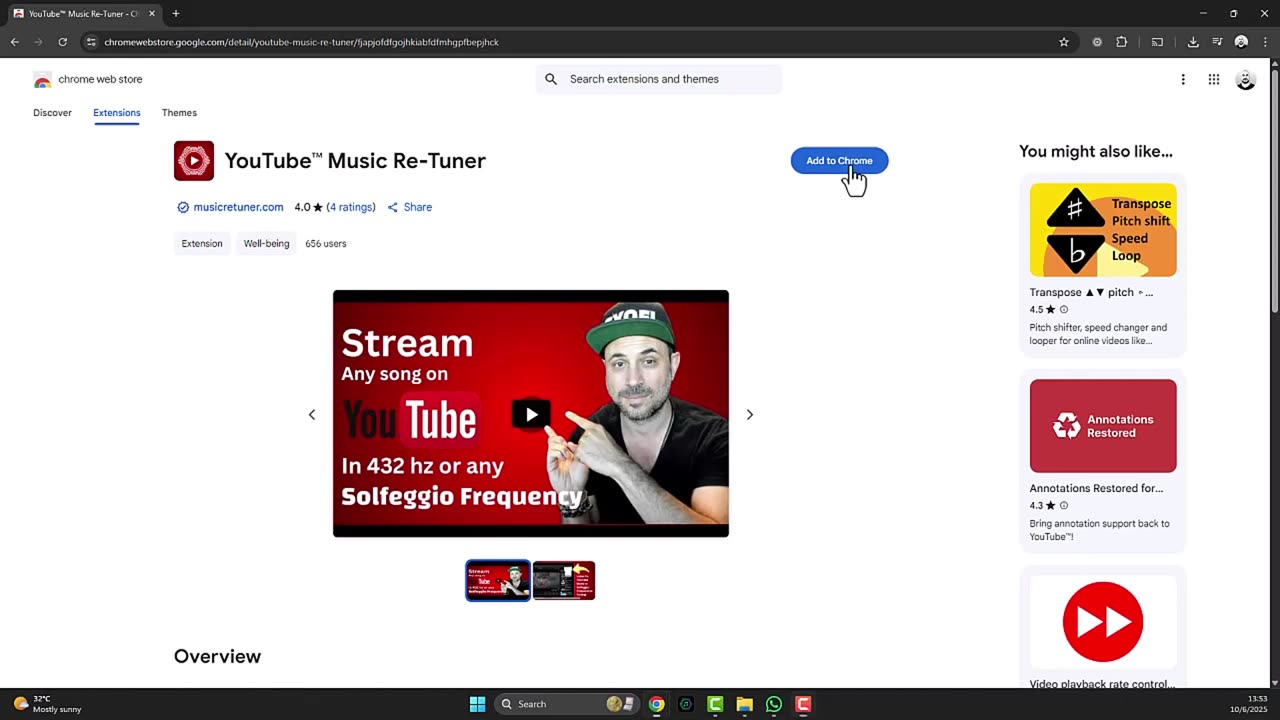Select the second screenshot thumbnail
This screenshot has width=1280, height=720.
click(x=564, y=580)
